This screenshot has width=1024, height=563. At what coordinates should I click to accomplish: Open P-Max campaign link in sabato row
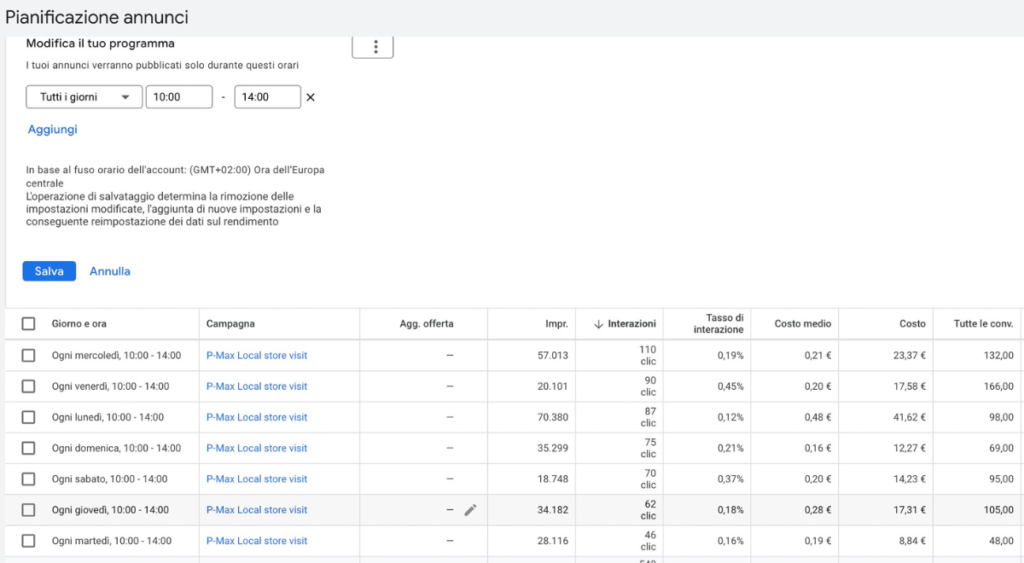tap(257, 479)
